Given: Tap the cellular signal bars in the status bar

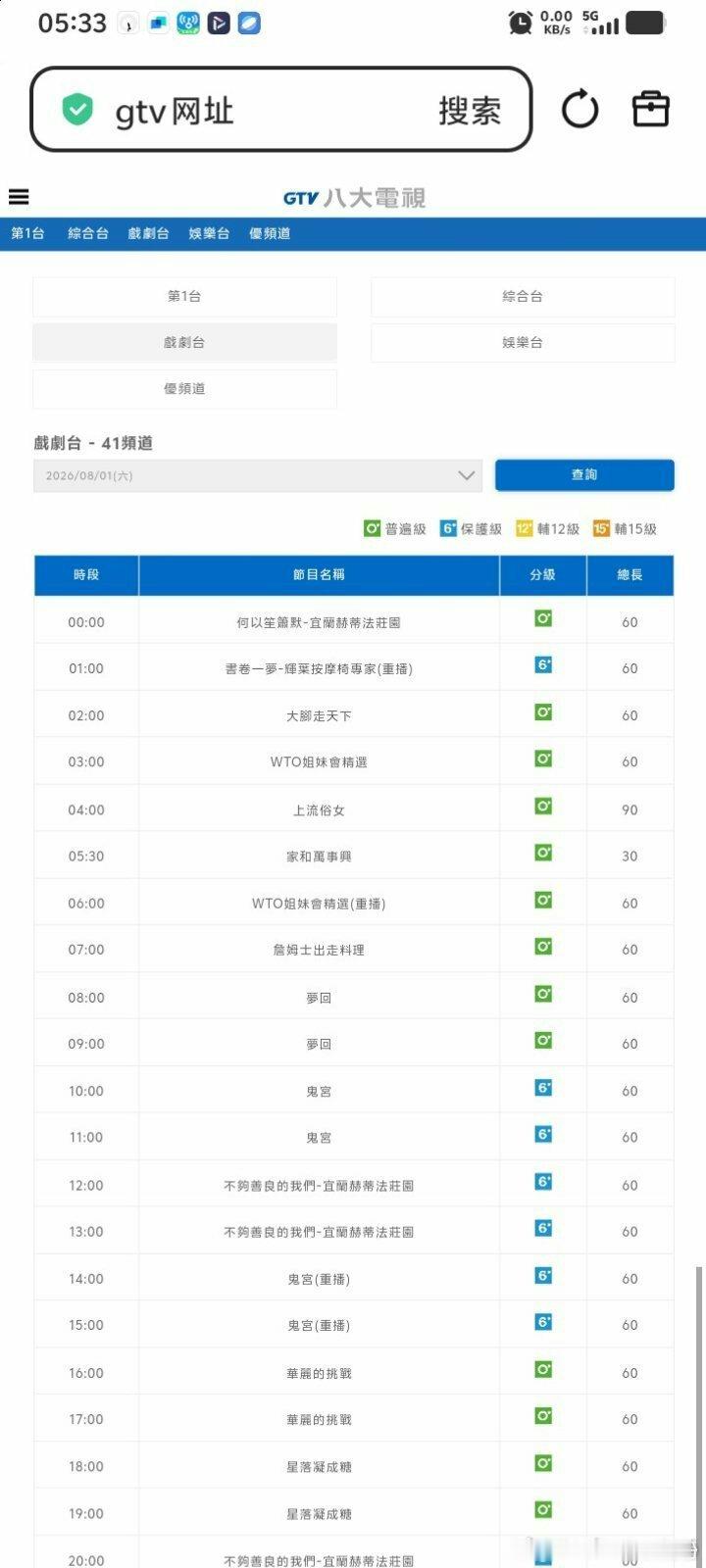Looking at the screenshot, I should [605, 27].
